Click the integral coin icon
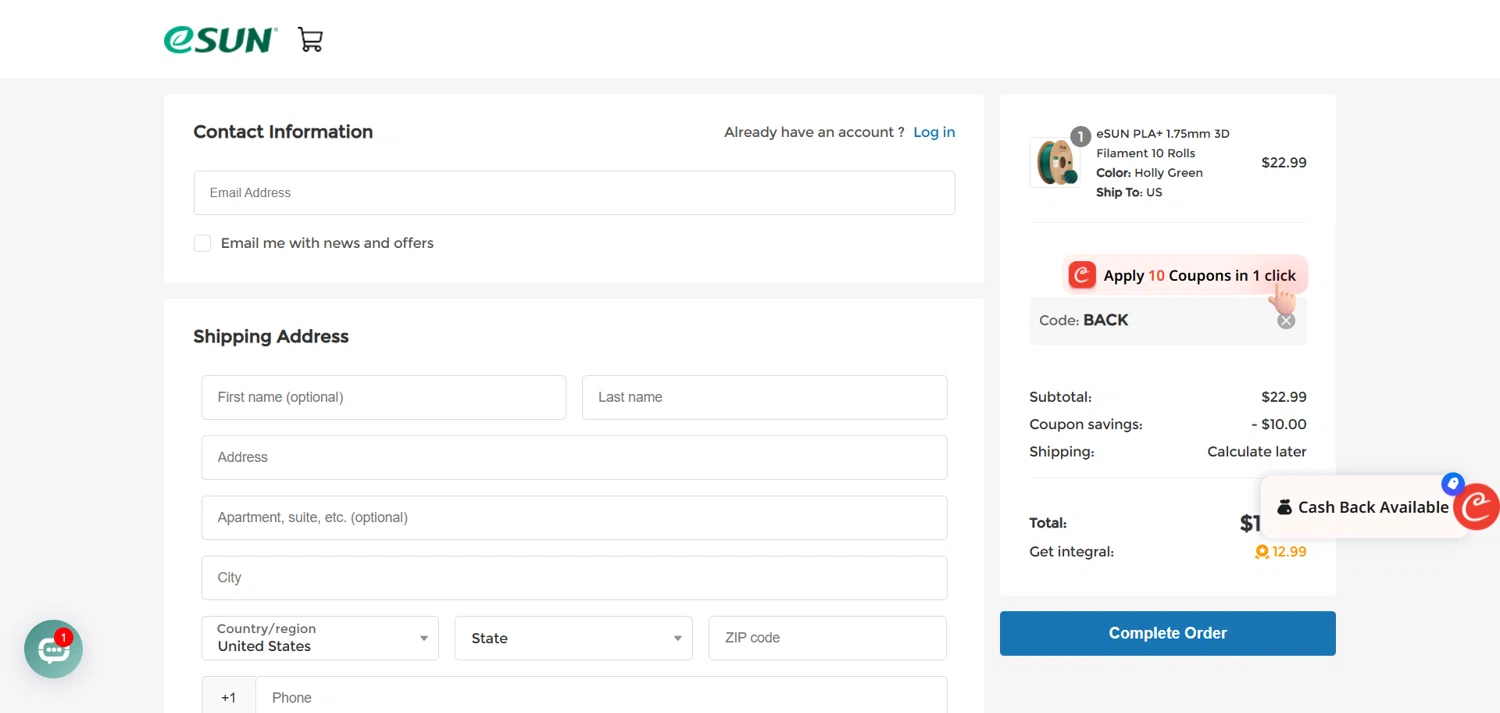The image size is (1500, 713). tap(1262, 552)
